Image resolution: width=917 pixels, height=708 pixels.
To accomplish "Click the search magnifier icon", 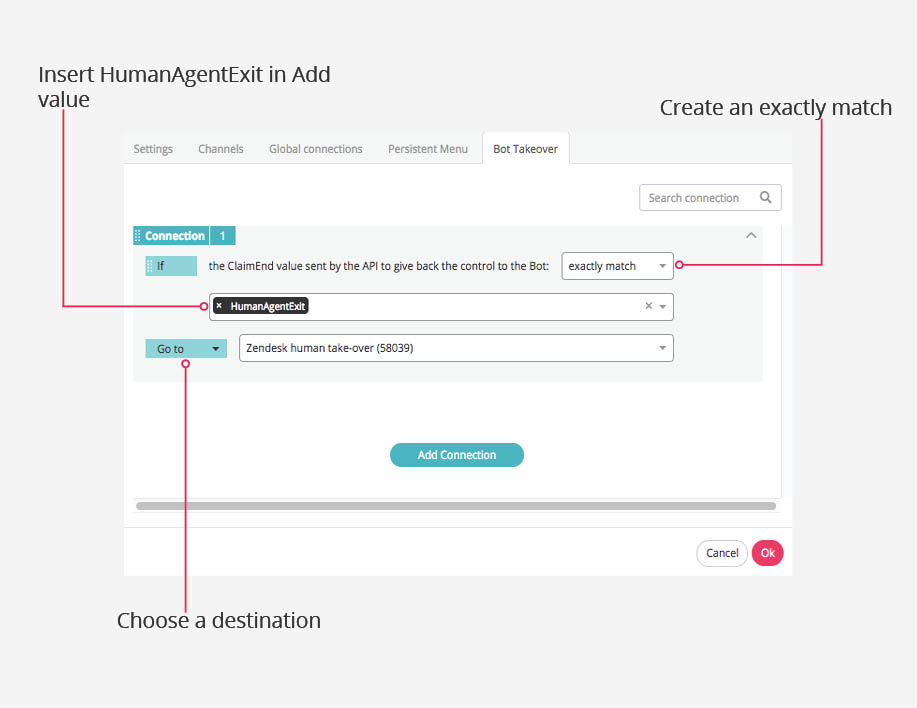I will click(x=765, y=198).
